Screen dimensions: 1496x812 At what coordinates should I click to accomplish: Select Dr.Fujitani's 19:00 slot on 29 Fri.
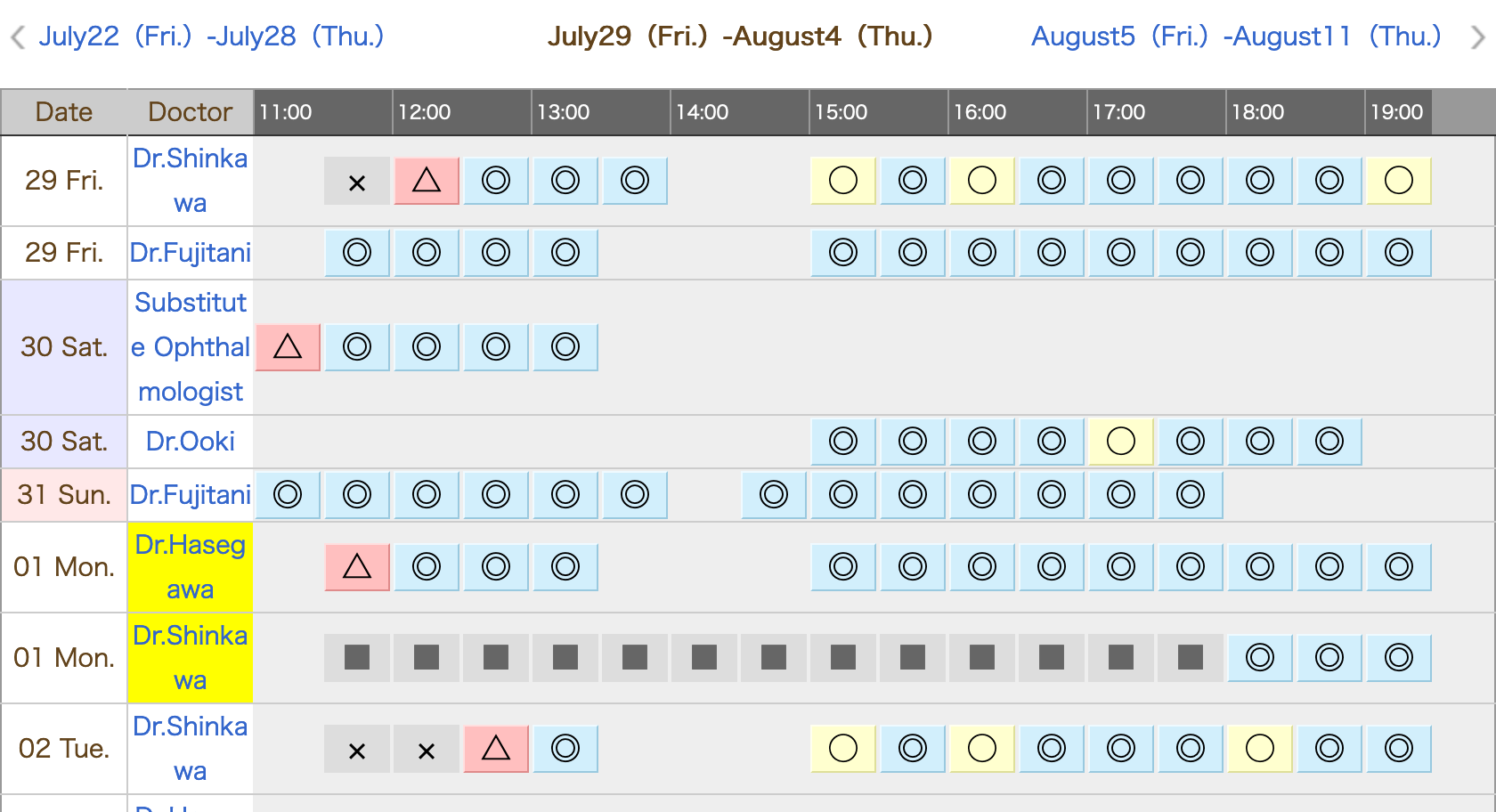[x=1398, y=253]
